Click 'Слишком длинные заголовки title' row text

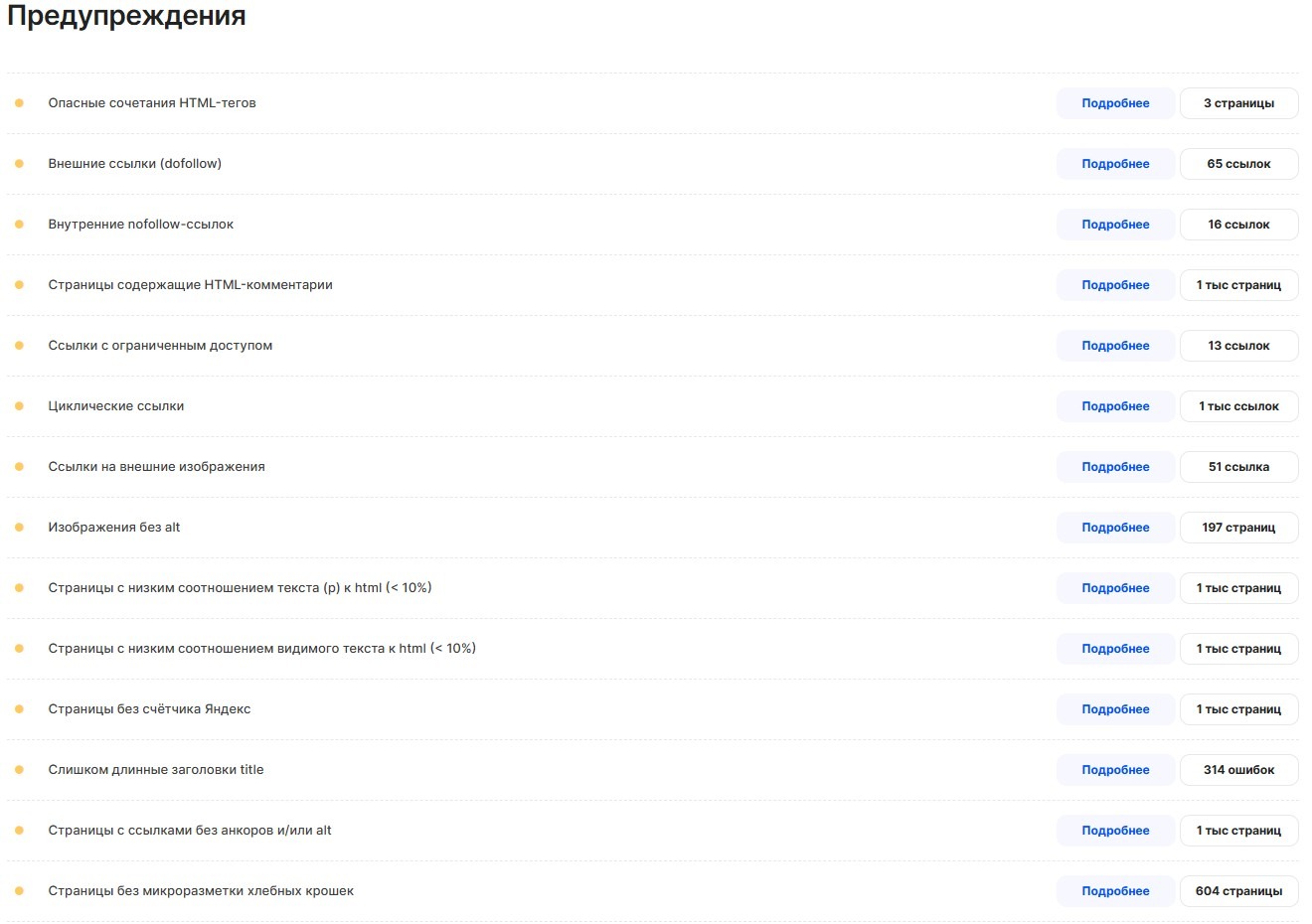pos(156,770)
